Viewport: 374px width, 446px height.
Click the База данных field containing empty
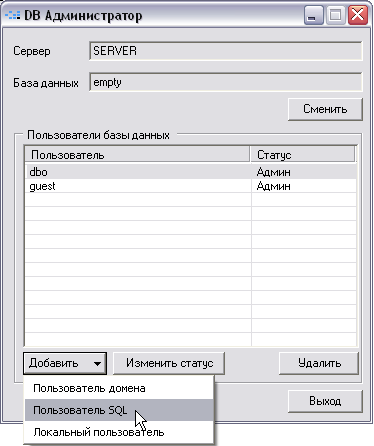(226, 82)
